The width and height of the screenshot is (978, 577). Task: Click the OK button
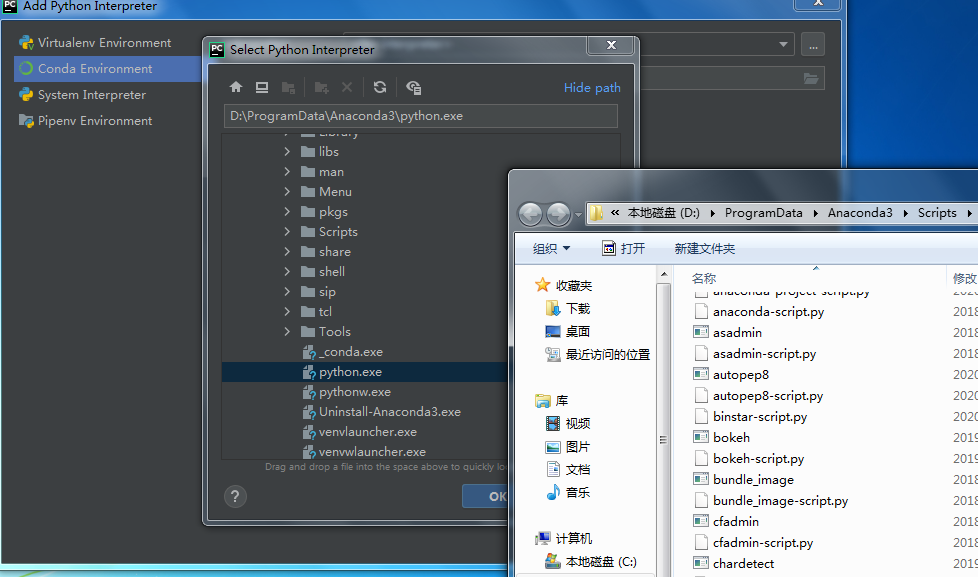click(x=486, y=496)
